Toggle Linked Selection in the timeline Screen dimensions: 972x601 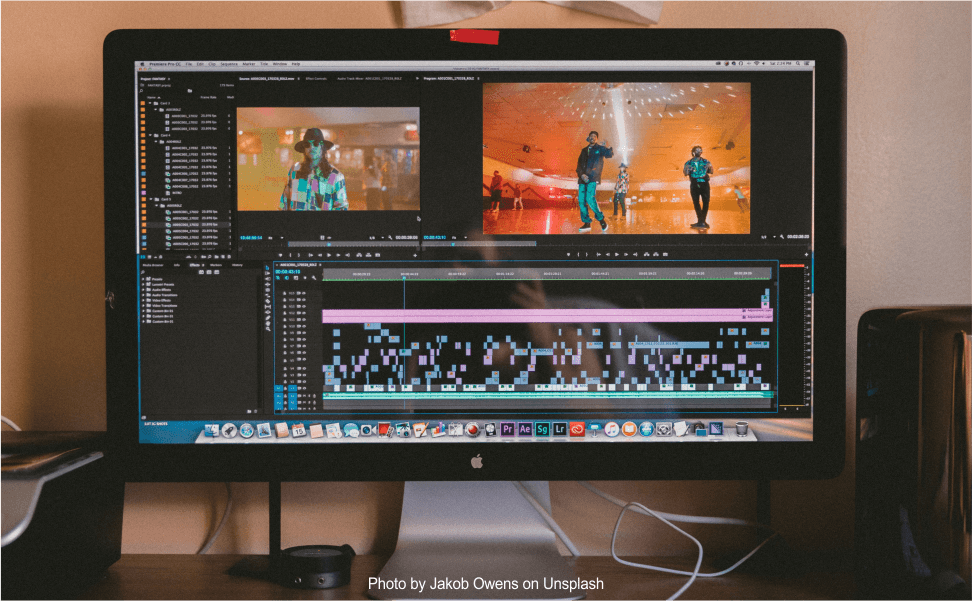coord(296,278)
